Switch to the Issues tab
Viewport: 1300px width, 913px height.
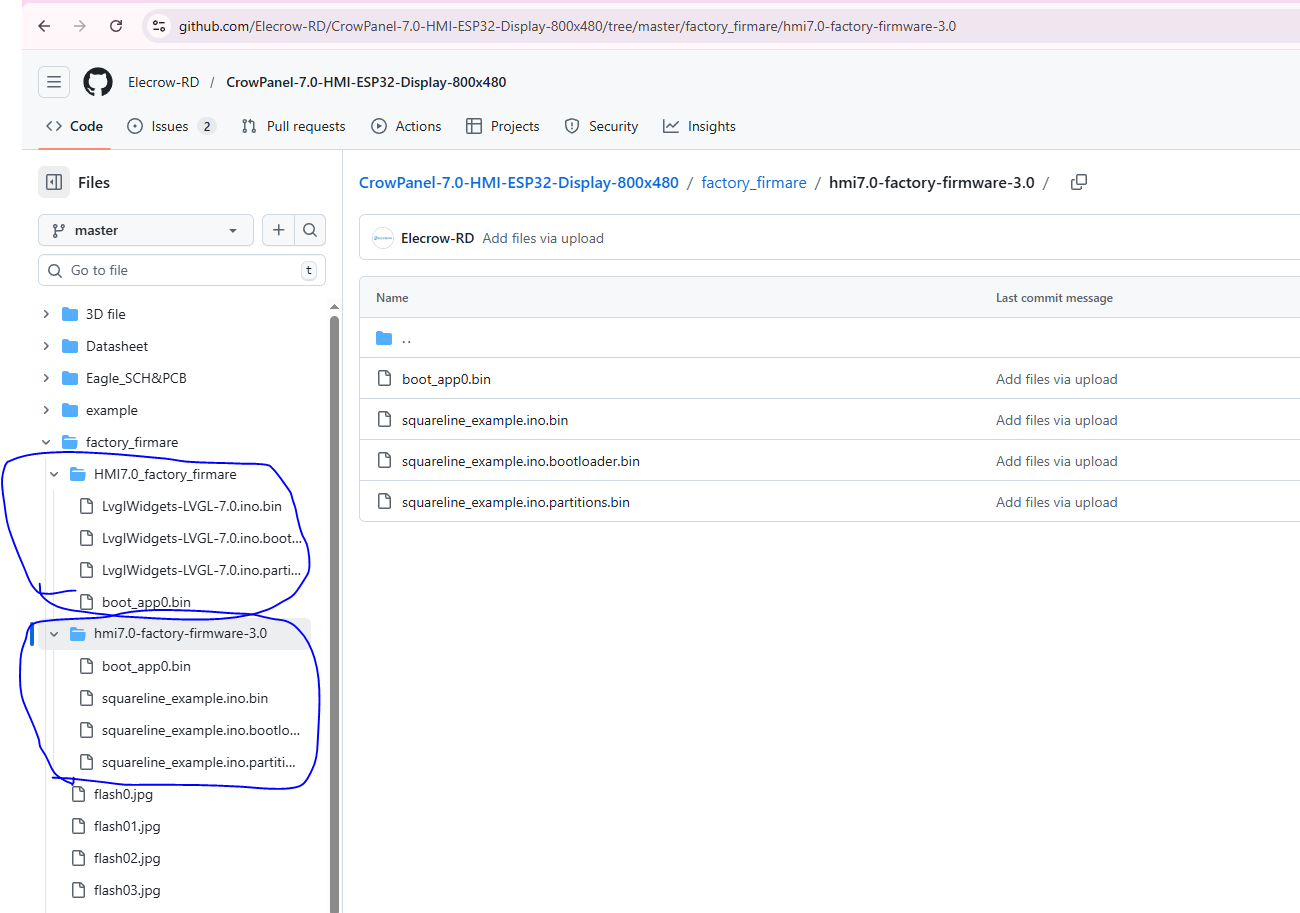click(x=170, y=126)
